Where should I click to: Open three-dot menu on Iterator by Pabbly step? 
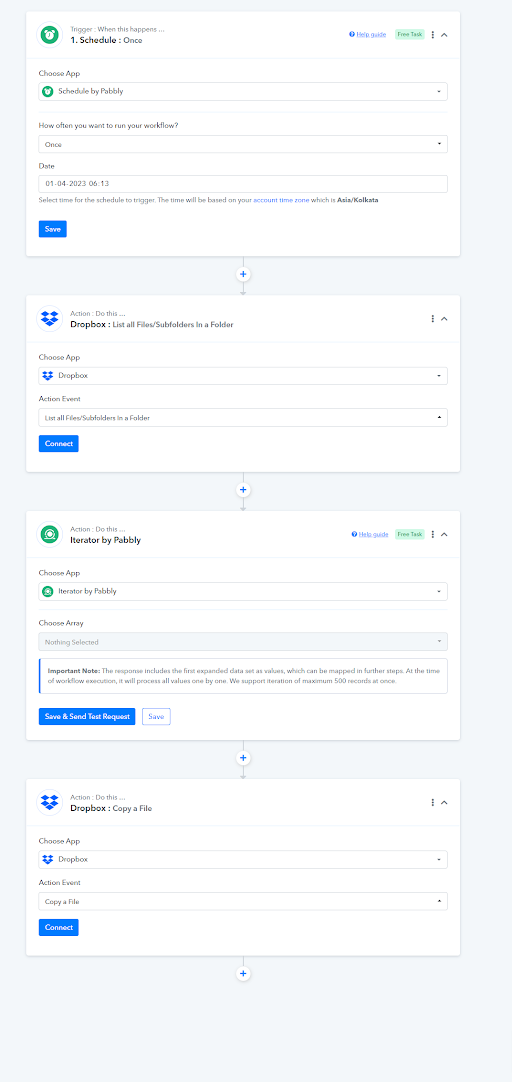pyautogui.click(x=433, y=534)
